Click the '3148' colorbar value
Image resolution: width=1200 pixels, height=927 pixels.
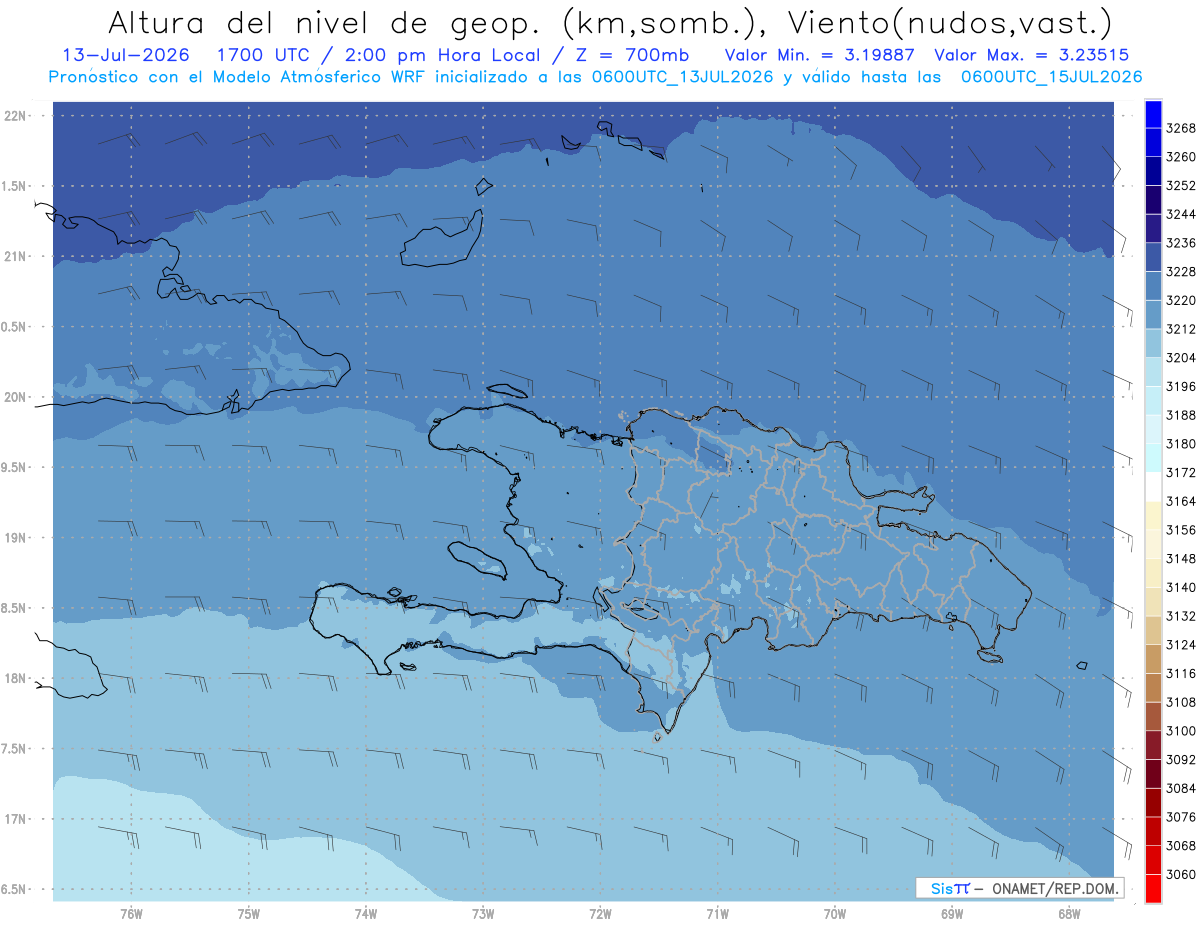[x=1181, y=559]
